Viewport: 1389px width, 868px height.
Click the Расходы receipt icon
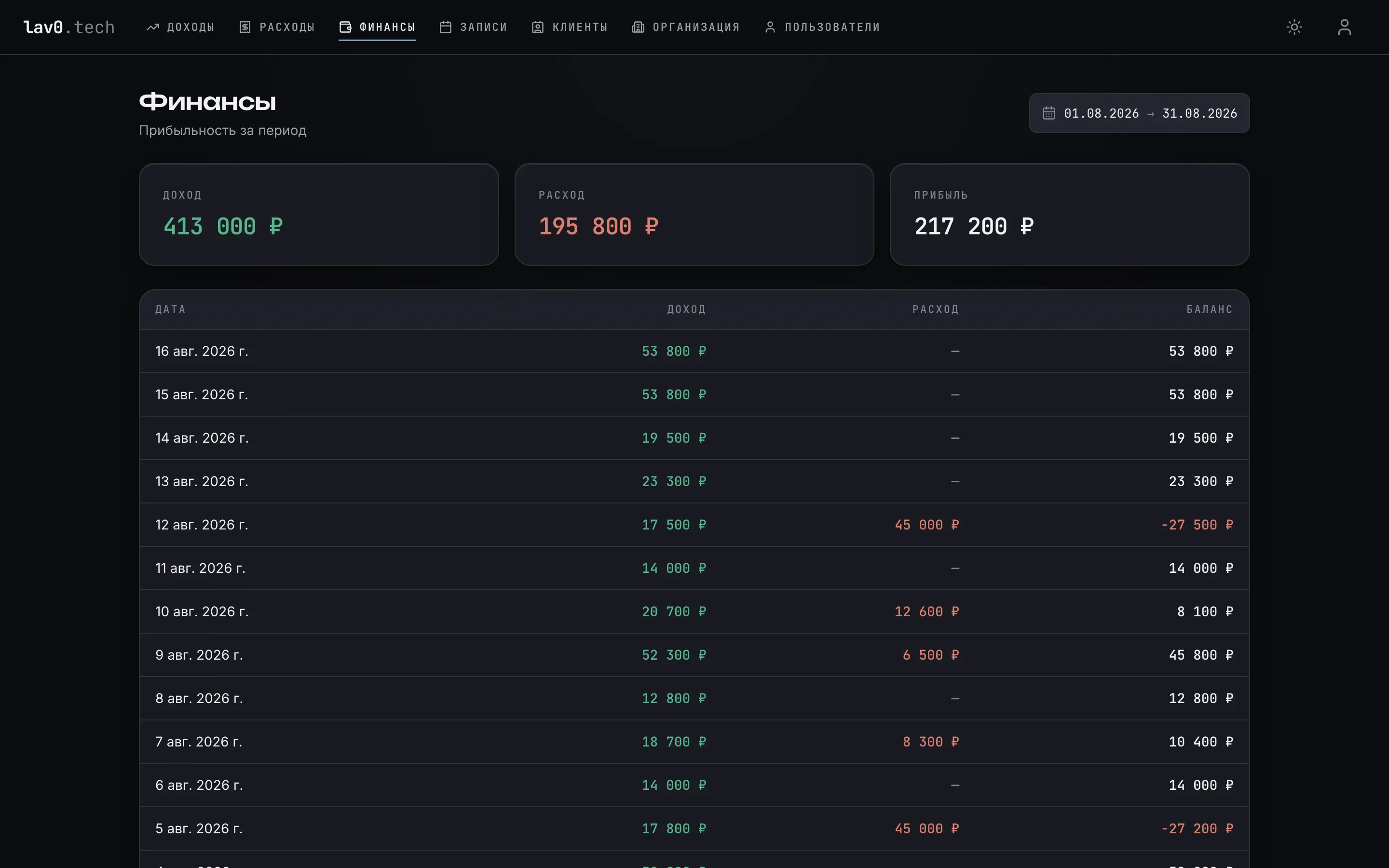(x=245, y=27)
